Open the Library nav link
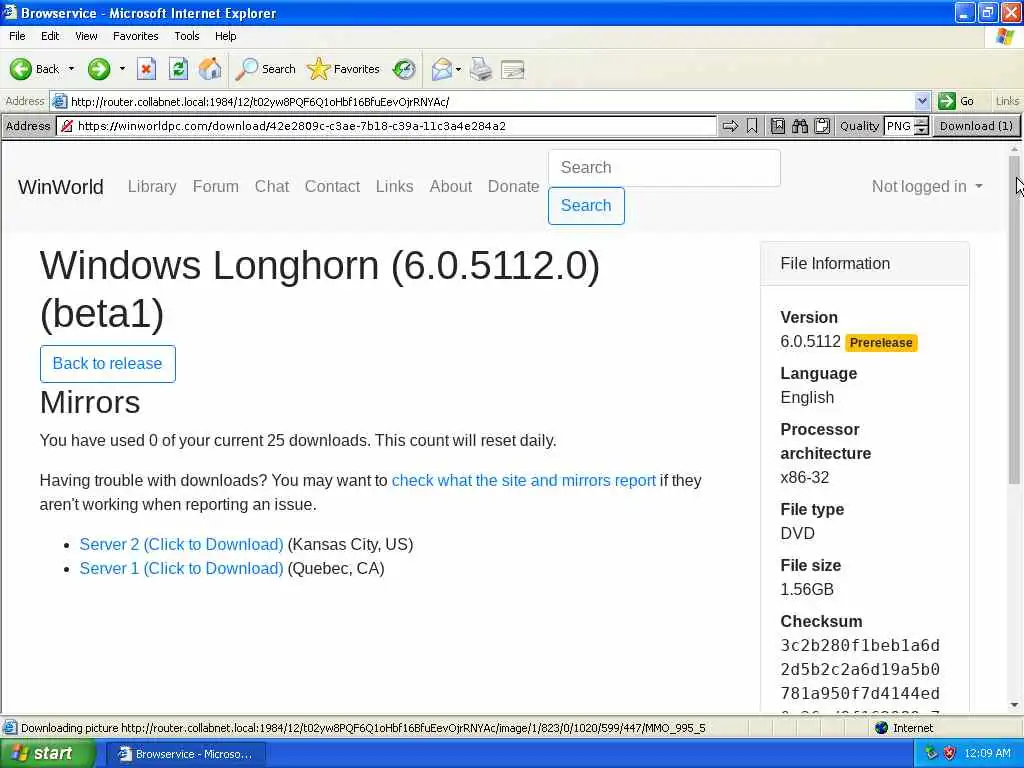1024x768 pixels. [152, 187]
